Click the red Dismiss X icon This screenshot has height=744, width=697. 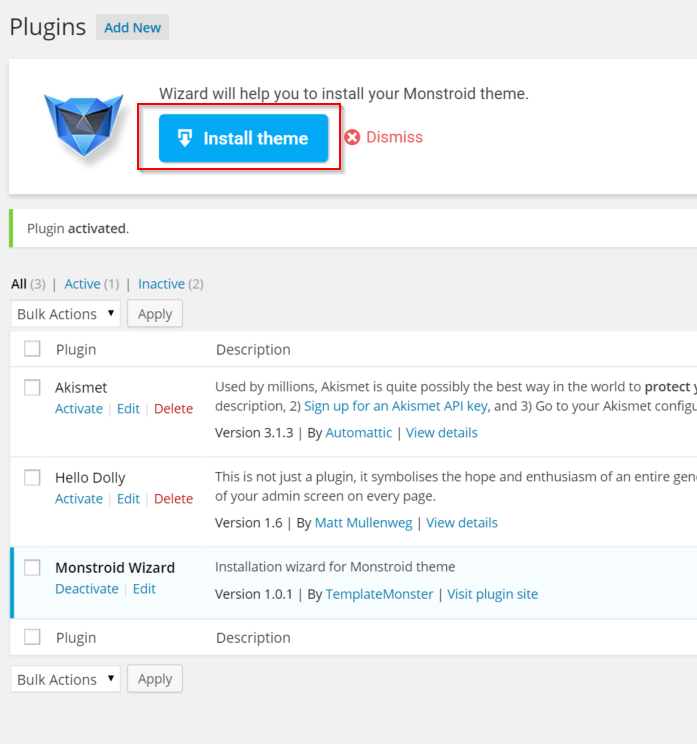[x=352, y=138]
